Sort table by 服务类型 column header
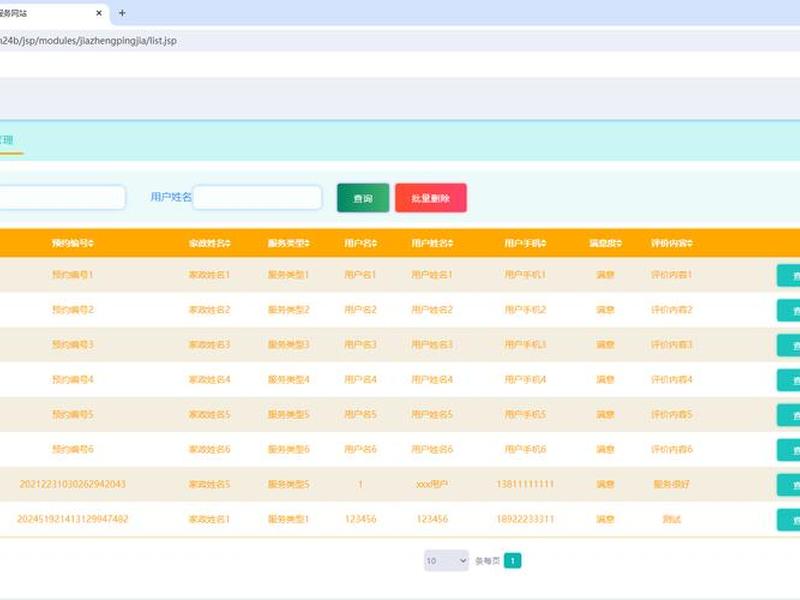 pos(289,243)
